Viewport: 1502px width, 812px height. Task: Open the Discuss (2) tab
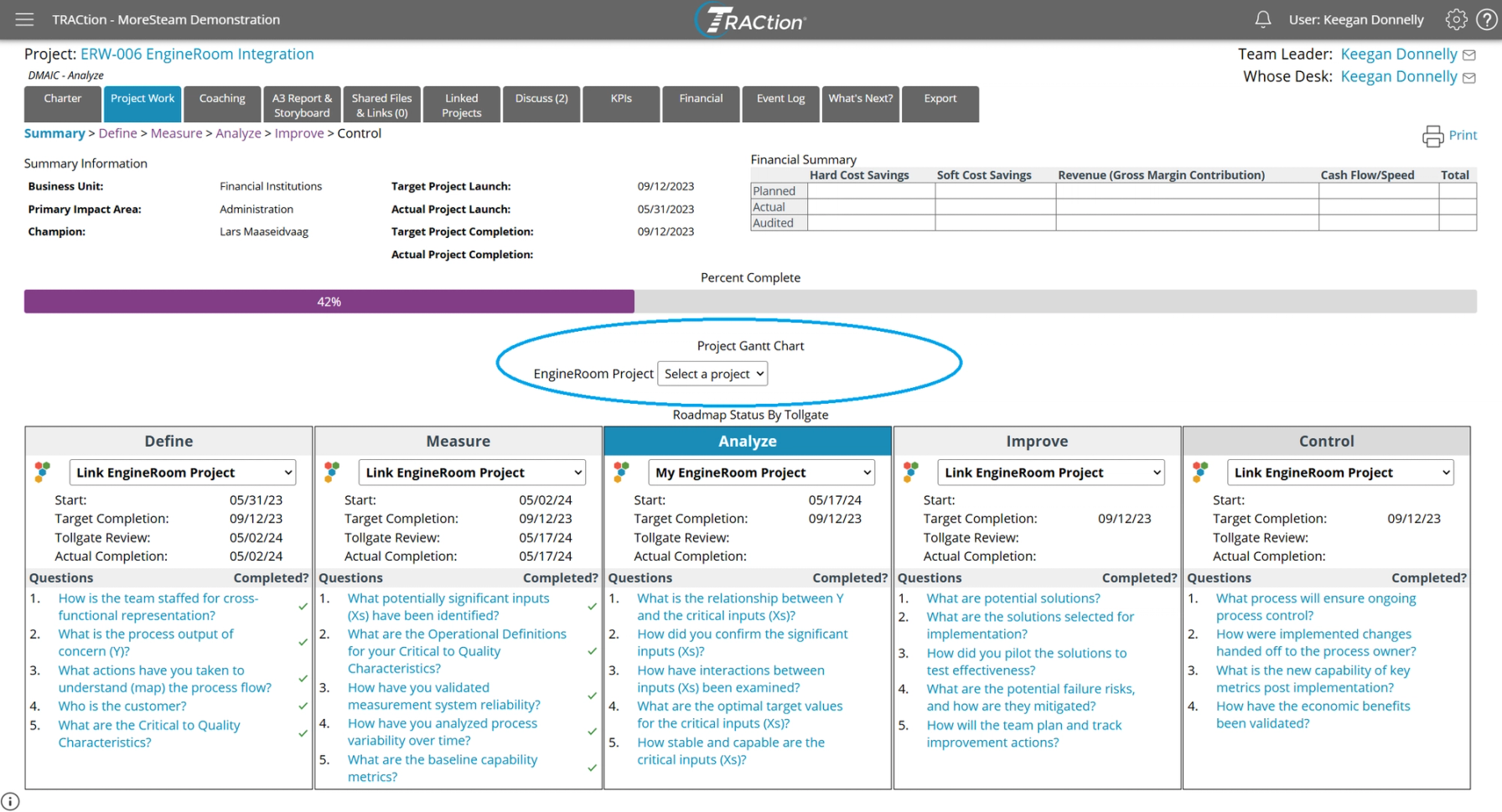coord(541,105)
